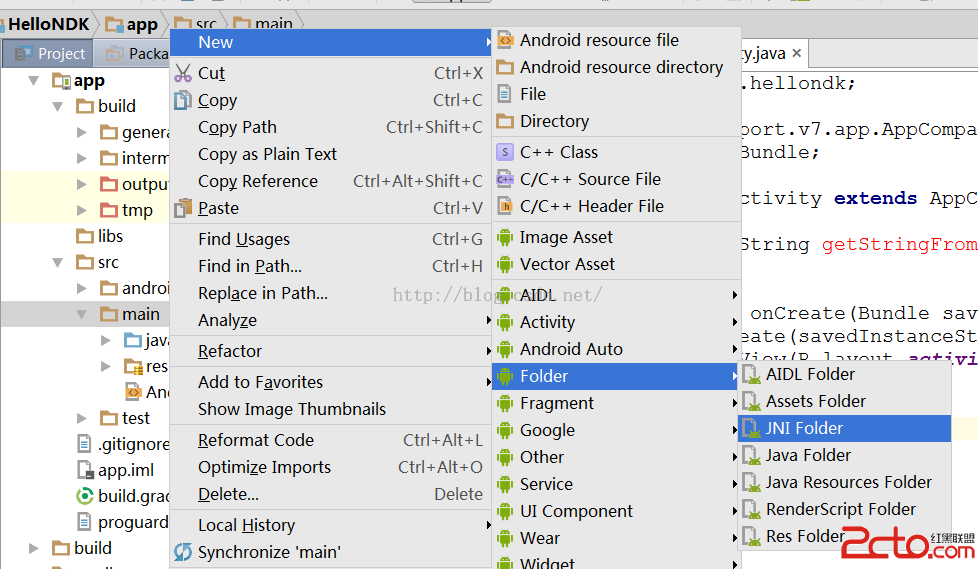Click the Copy icon in context menu
Viewport: 978px width, 569px height.
tap(182, 100)
